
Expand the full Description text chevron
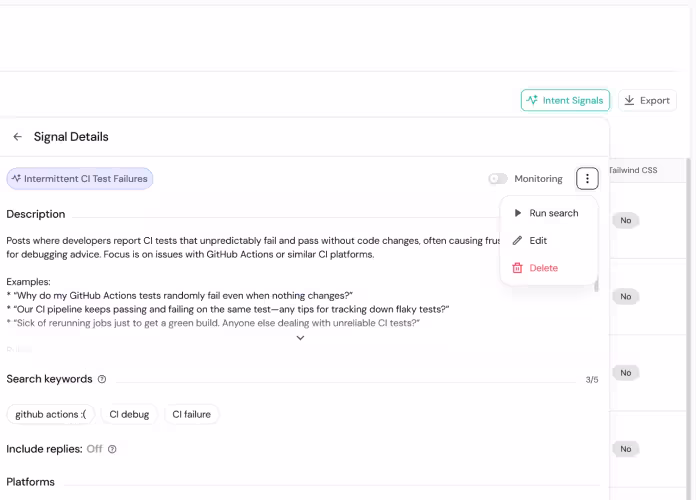(x=300, y=338)
